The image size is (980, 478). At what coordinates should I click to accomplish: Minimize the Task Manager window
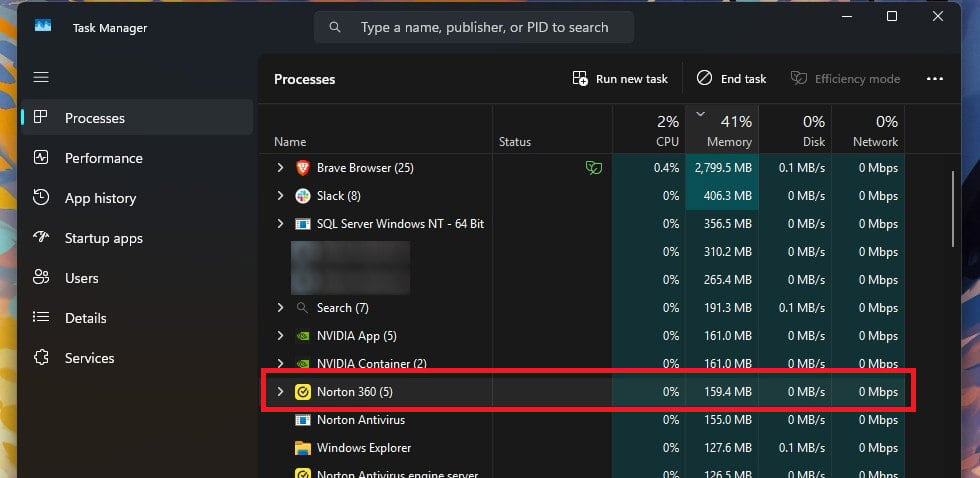tap(847, 16)
